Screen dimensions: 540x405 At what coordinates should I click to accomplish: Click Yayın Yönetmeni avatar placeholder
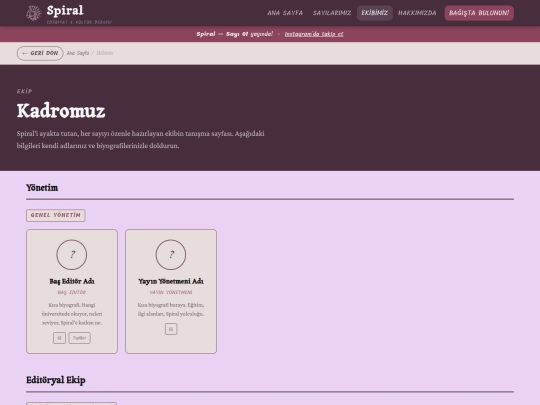171,255
